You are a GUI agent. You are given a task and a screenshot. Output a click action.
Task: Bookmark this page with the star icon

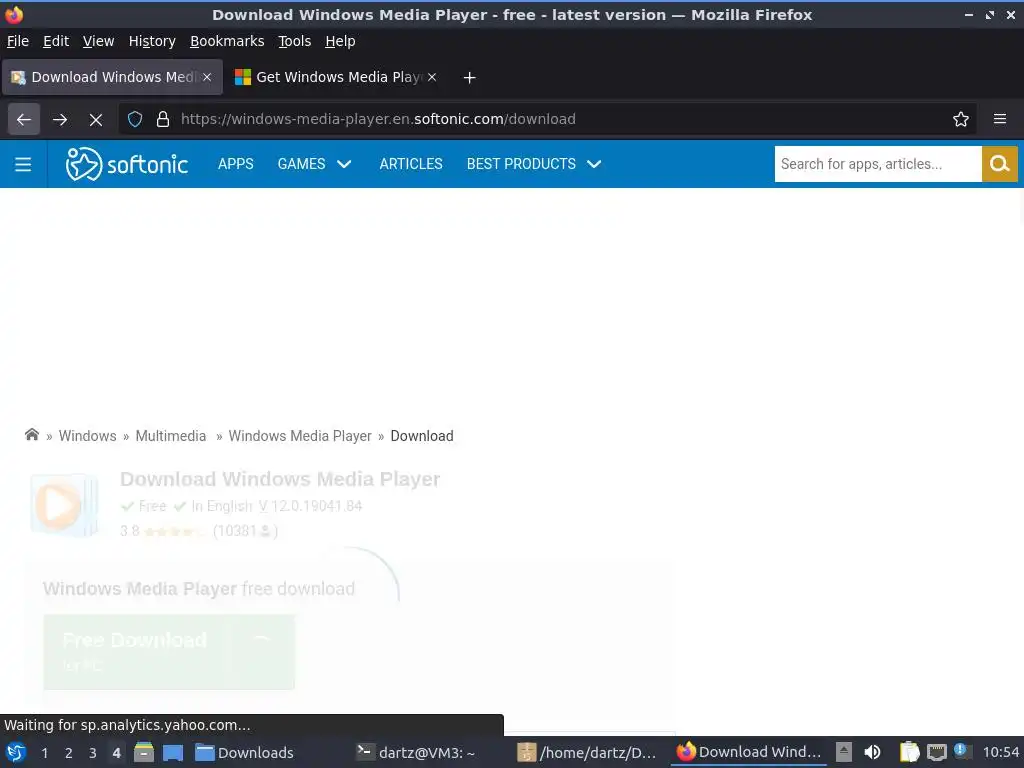pos(961,120)
